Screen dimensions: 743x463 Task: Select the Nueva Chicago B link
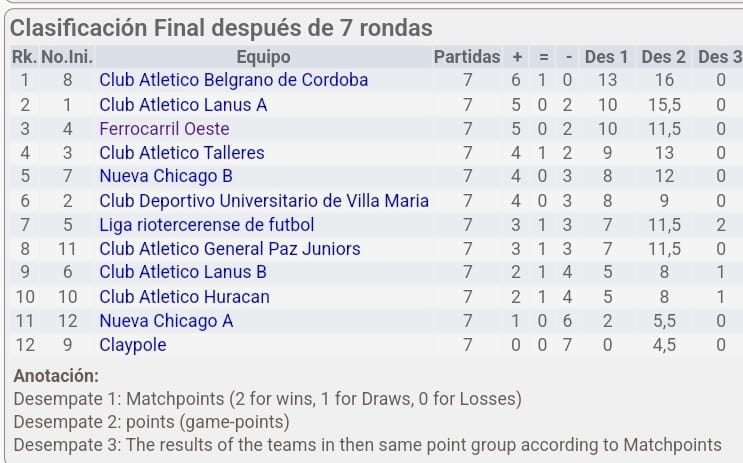tap(164, 176)
